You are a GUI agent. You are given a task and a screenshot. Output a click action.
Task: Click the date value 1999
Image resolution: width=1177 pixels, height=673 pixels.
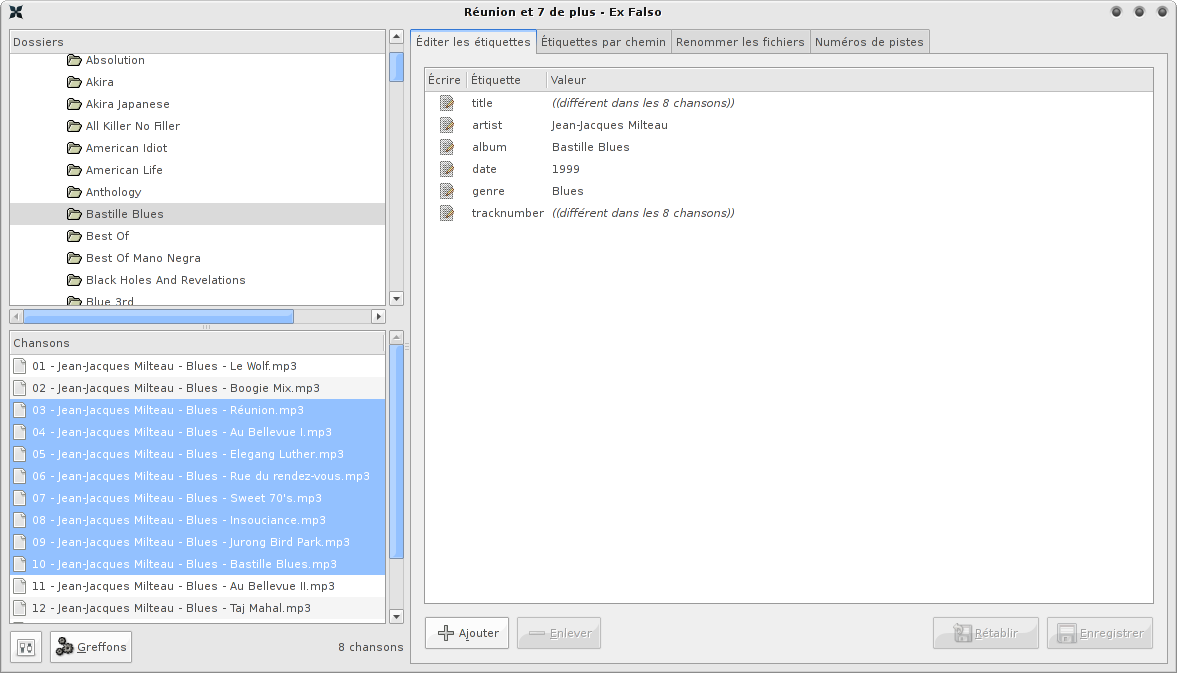tap(565, 169)
